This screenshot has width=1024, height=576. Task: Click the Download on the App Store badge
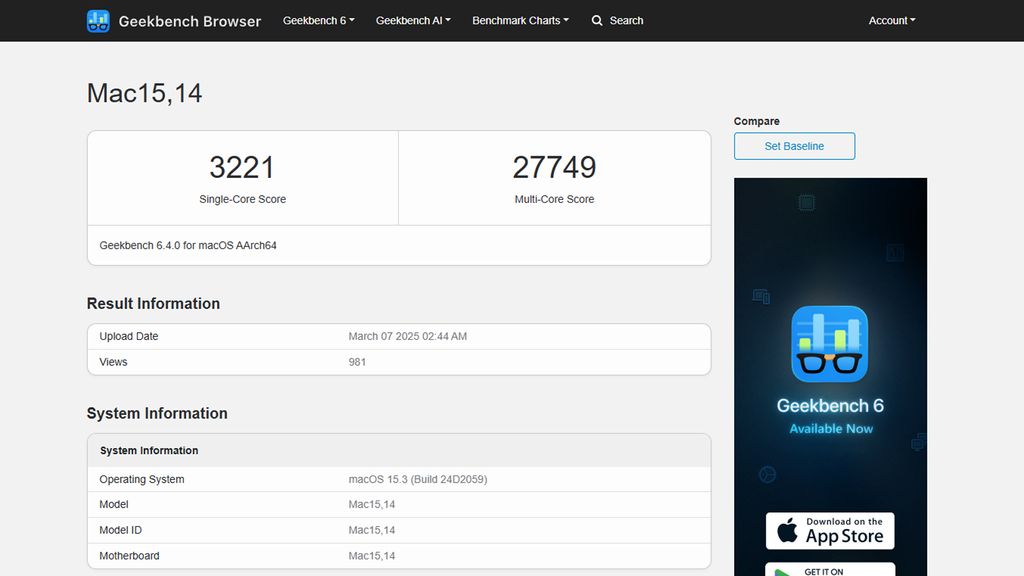(830, 530)
